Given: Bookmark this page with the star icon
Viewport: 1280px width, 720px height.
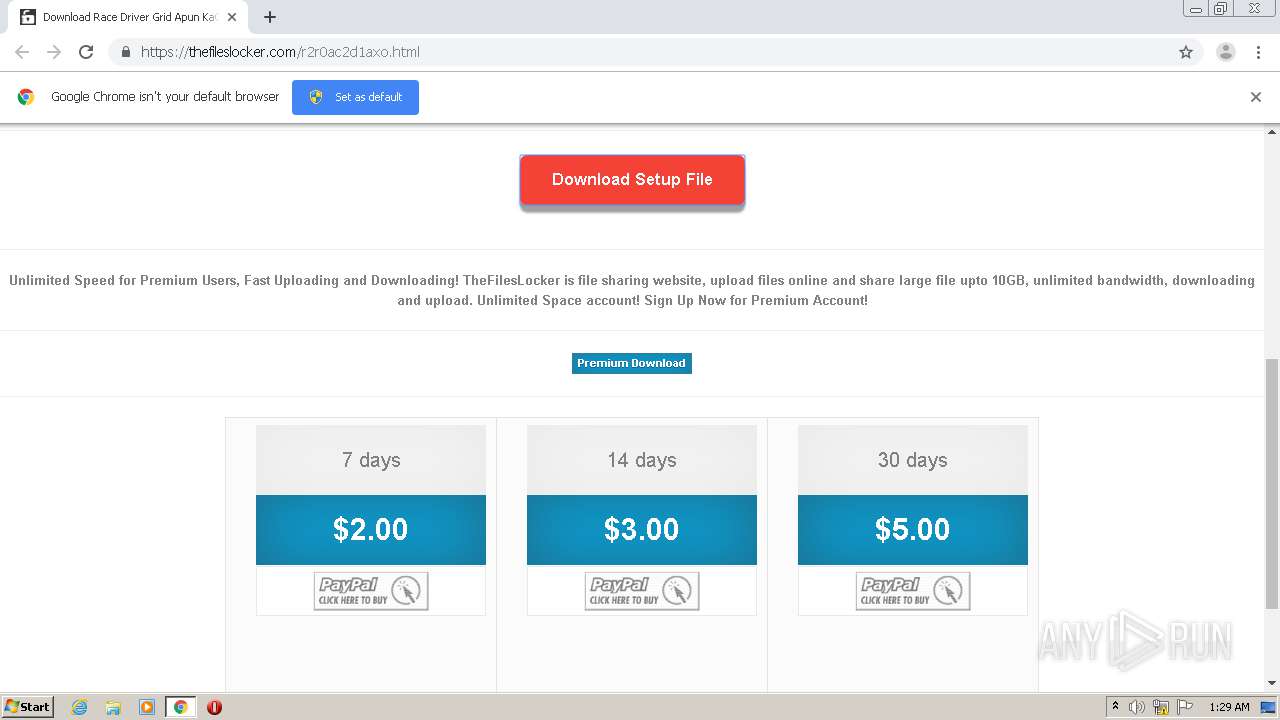Looking at the screenshot, I should click(x=1186, y=52).
